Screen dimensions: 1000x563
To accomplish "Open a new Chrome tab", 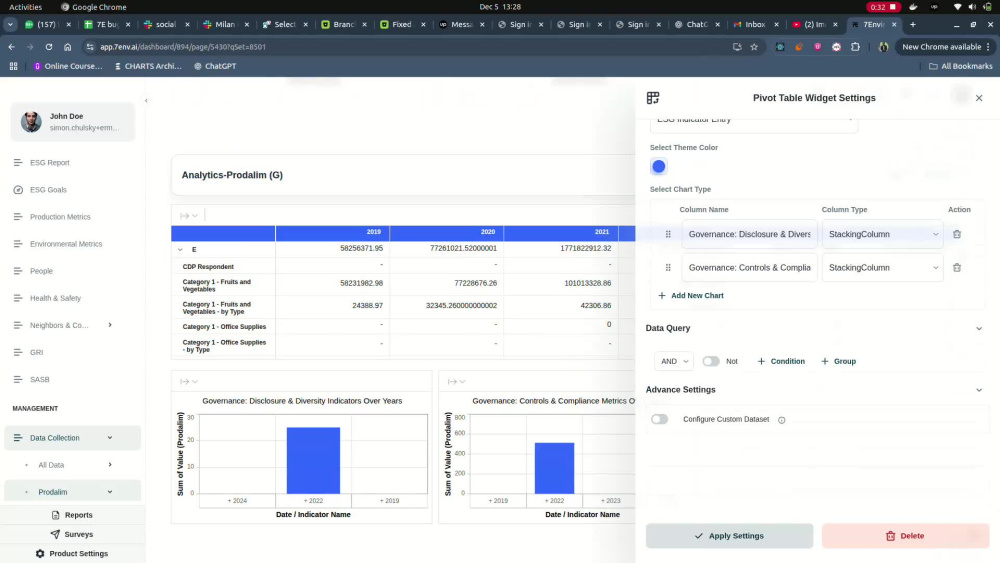I will 913,24.
